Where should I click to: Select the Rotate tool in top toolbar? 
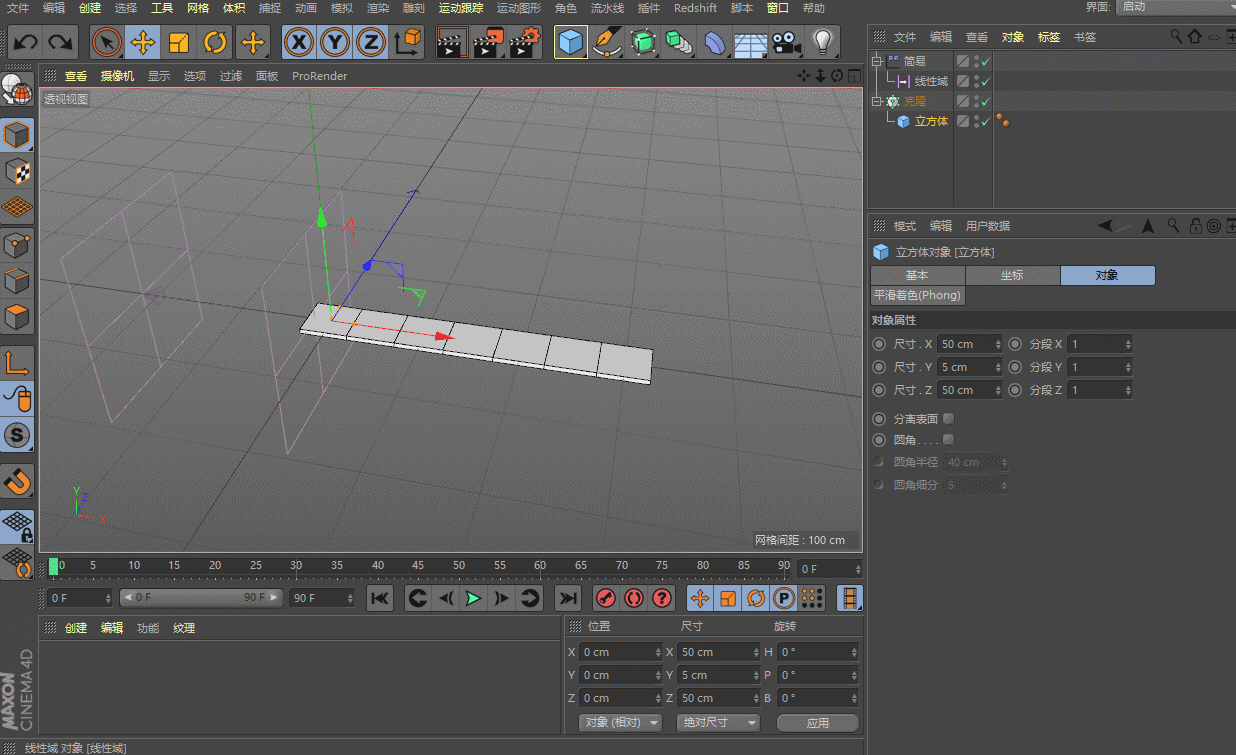[215, 42]
